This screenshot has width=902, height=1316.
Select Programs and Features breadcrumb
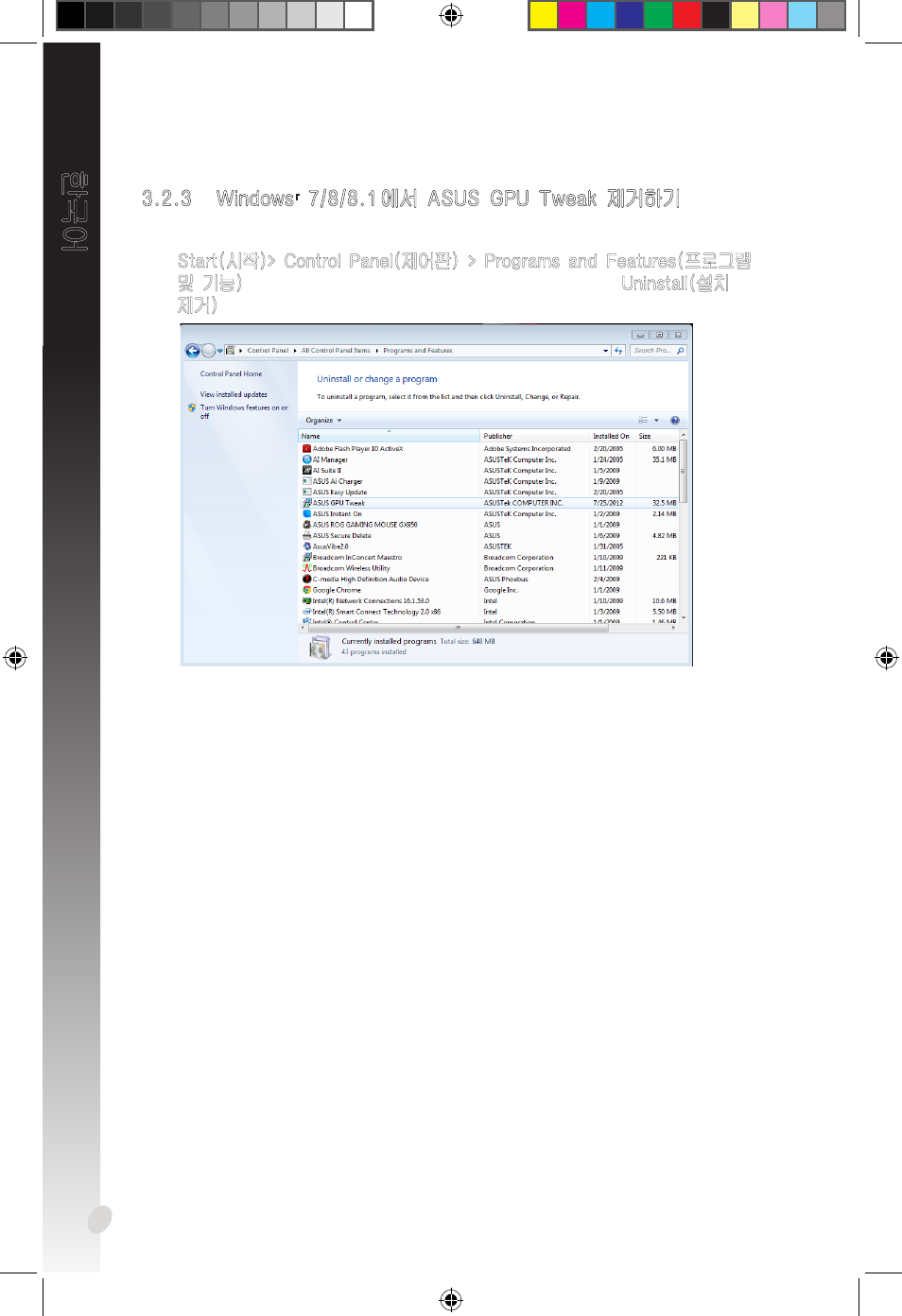click(418, 351)
